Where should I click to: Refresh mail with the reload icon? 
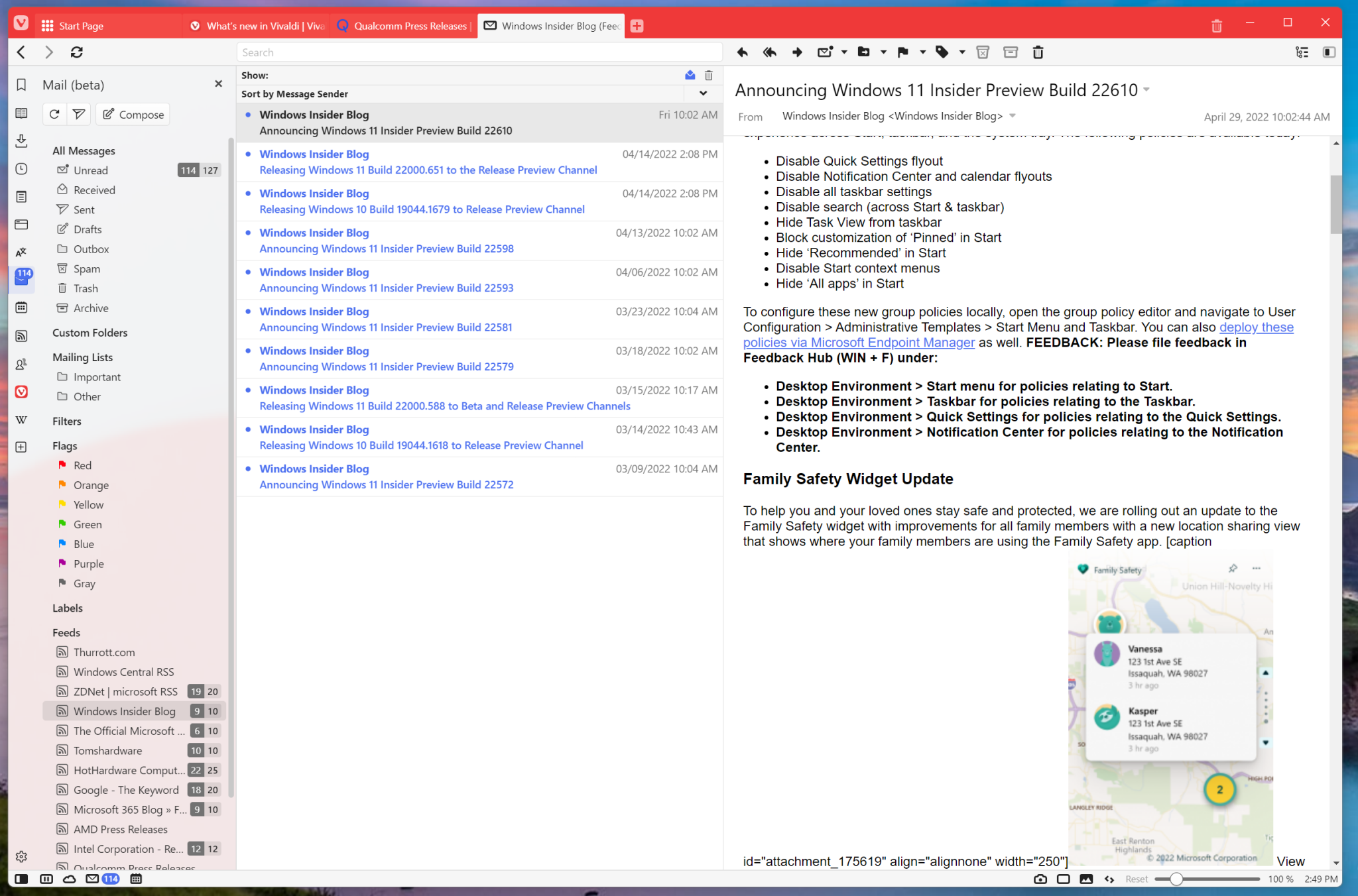(54, 113)
